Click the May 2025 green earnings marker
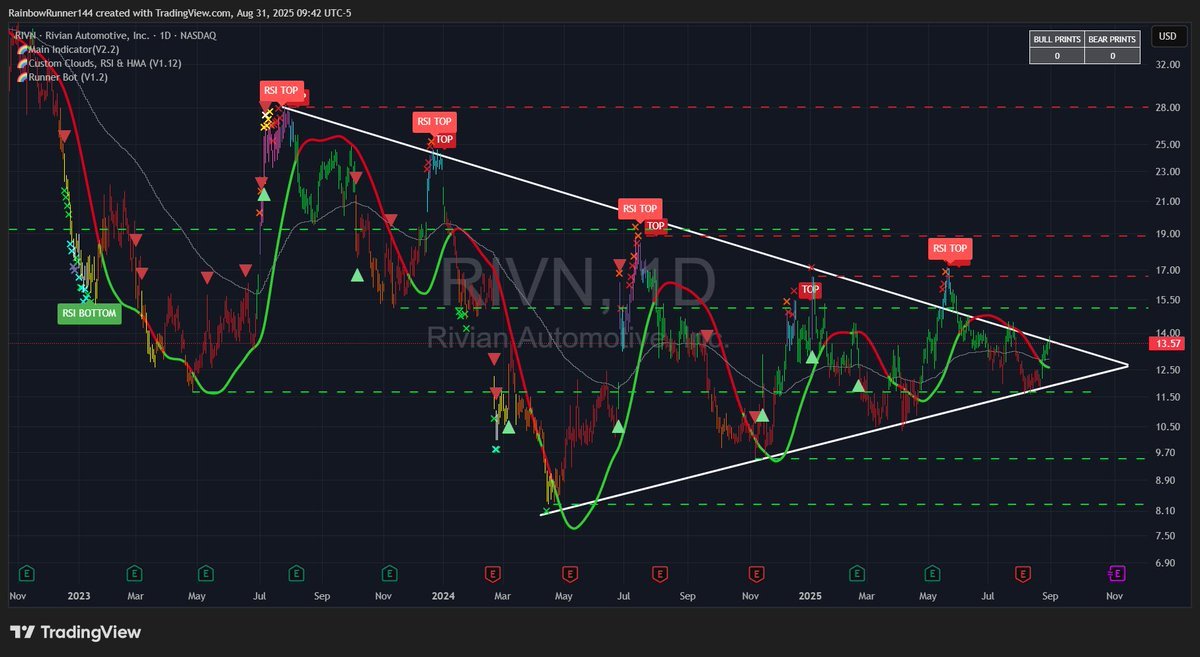 pyautogui.click(x=932, y=574)
